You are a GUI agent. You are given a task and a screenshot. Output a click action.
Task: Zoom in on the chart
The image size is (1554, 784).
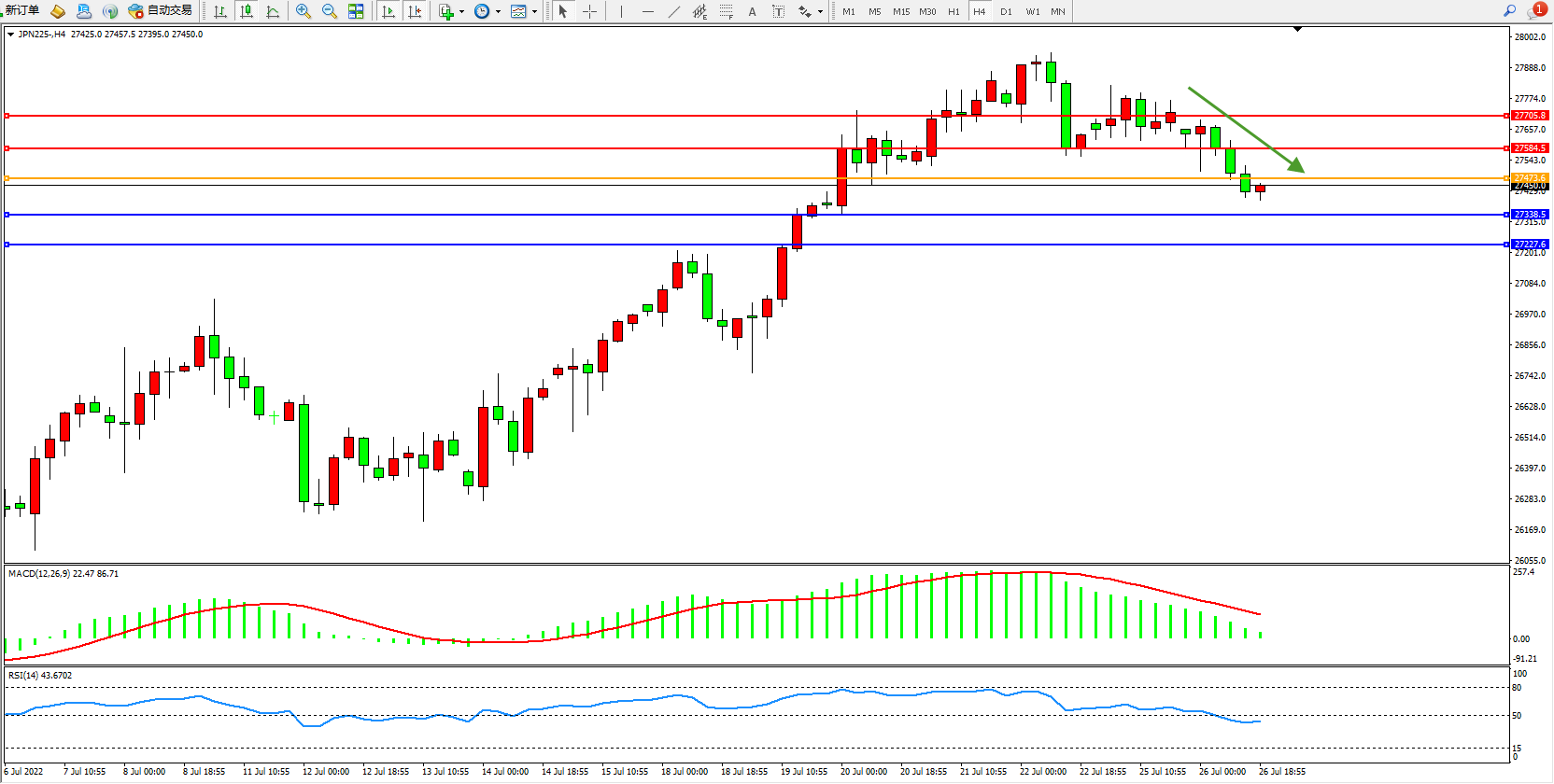tap(304, 11)
